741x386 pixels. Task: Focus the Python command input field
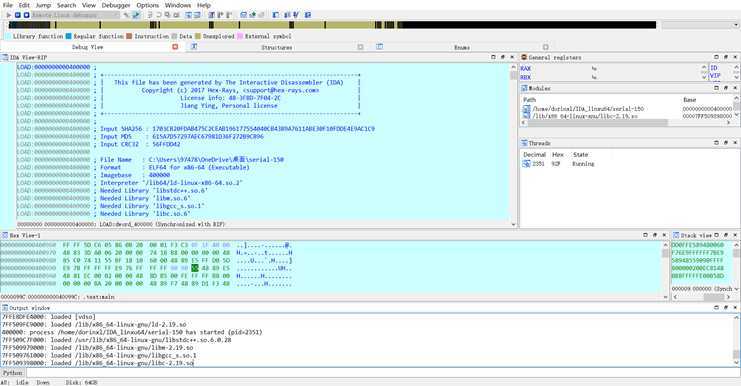coord(382,373)
